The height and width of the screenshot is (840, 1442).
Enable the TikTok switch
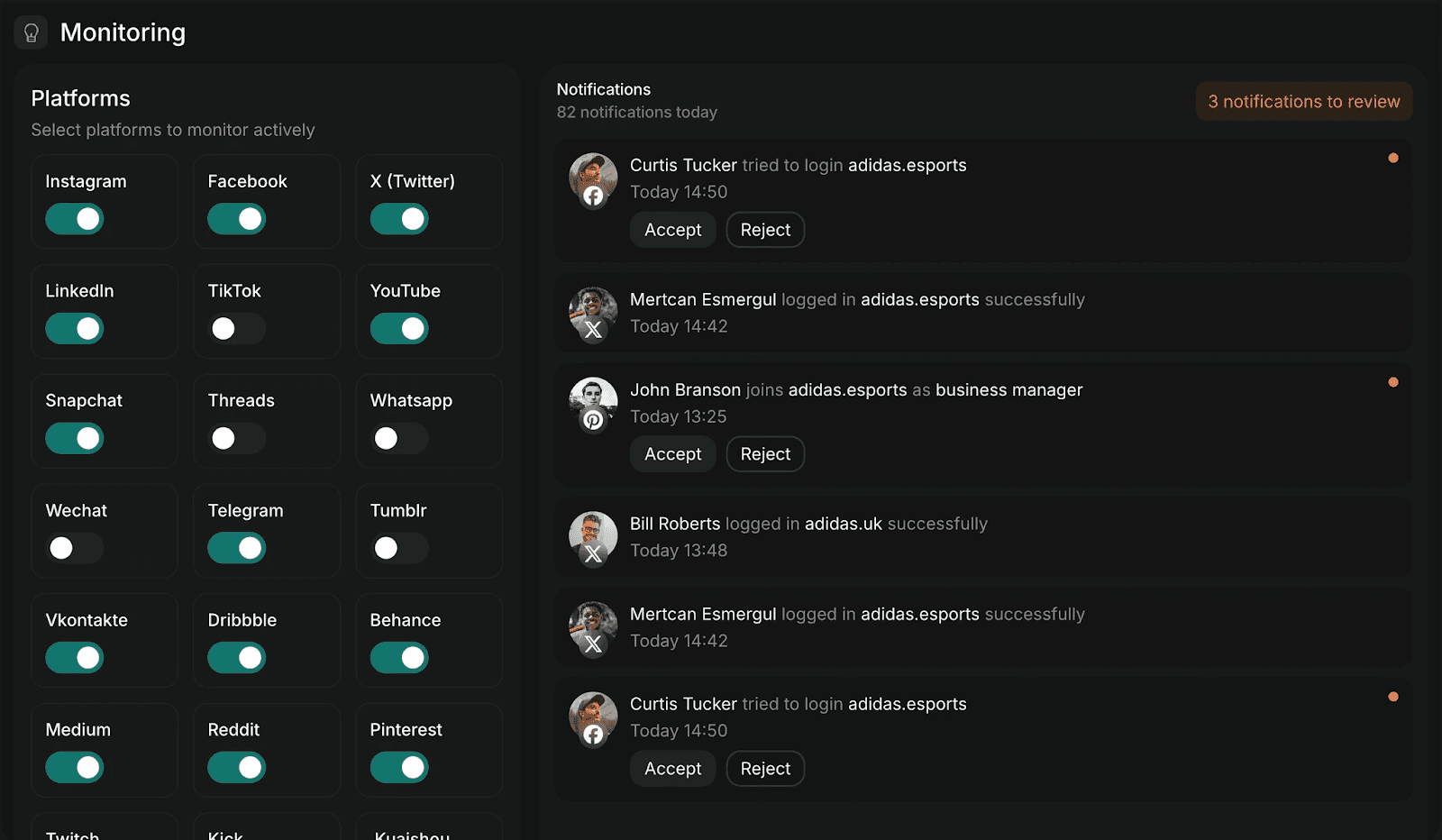(237, 329)
